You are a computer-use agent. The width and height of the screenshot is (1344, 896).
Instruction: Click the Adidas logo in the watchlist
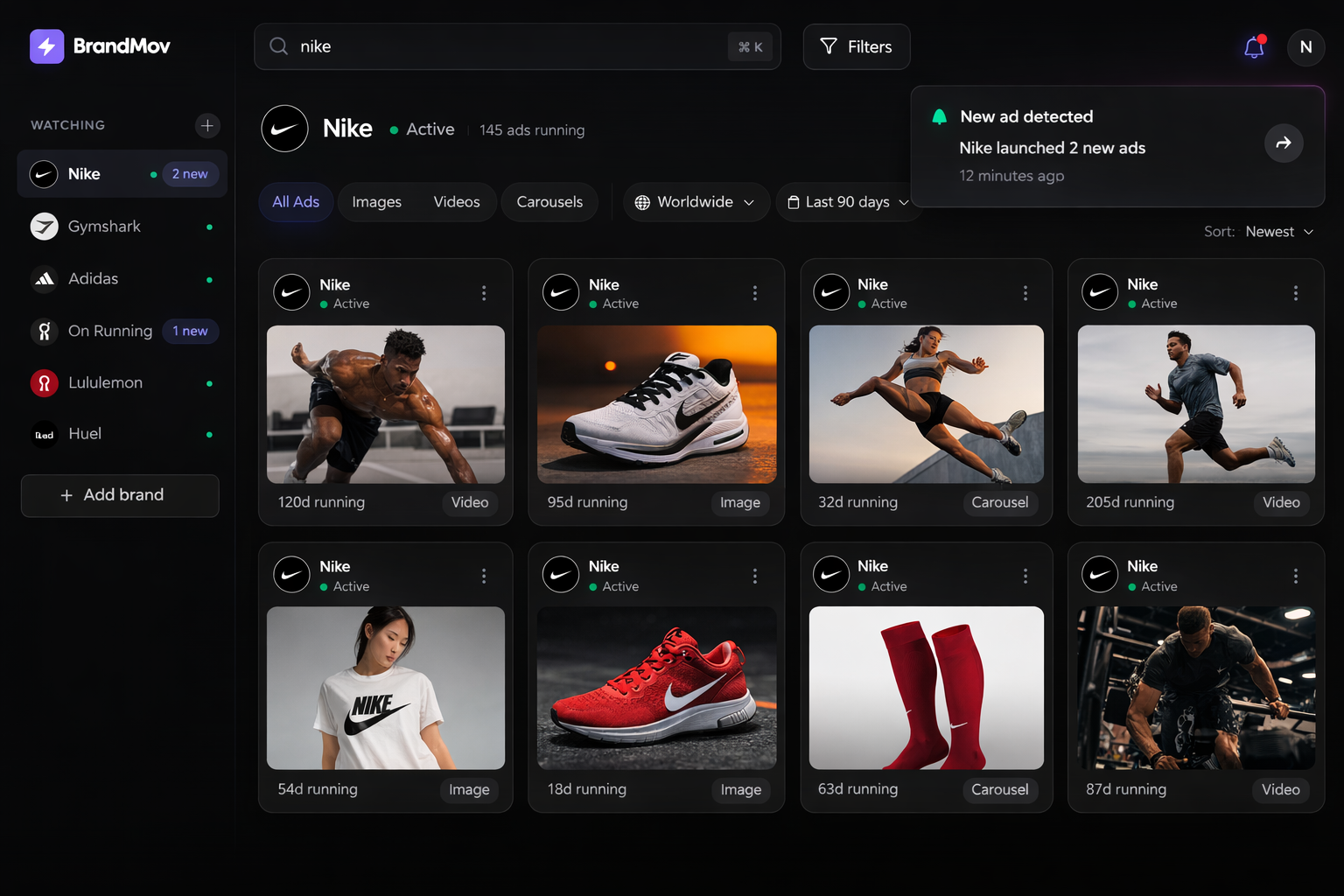(x=45, y=278)
